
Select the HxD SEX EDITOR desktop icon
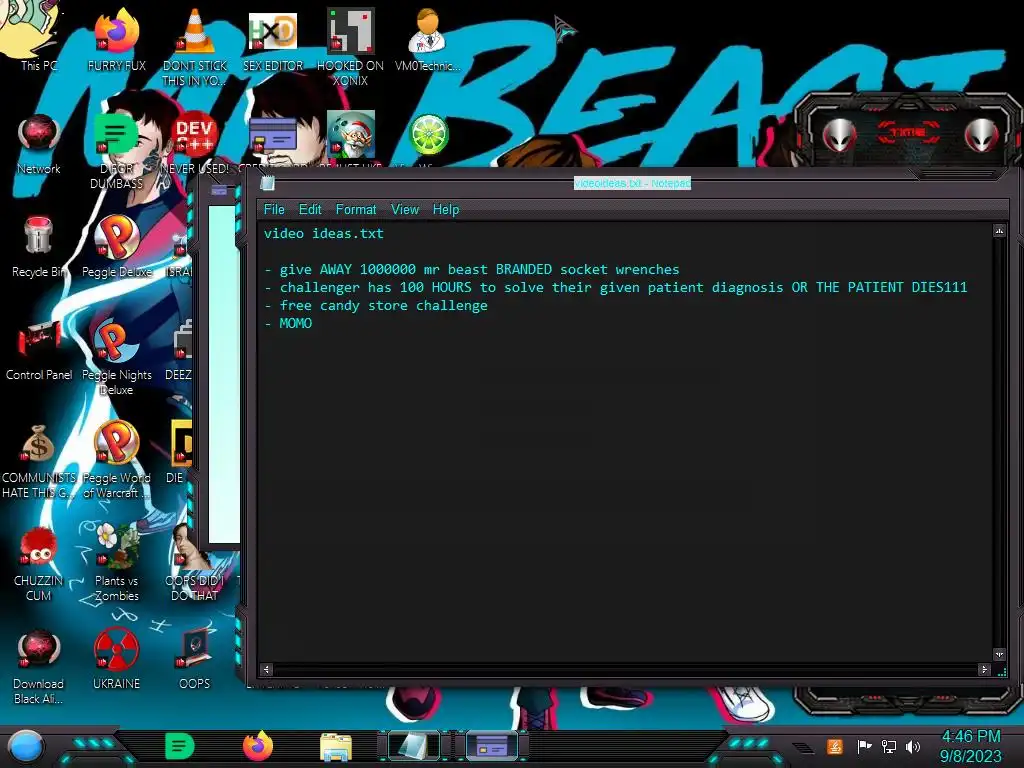pyautogui.click(x=272, y=39)
